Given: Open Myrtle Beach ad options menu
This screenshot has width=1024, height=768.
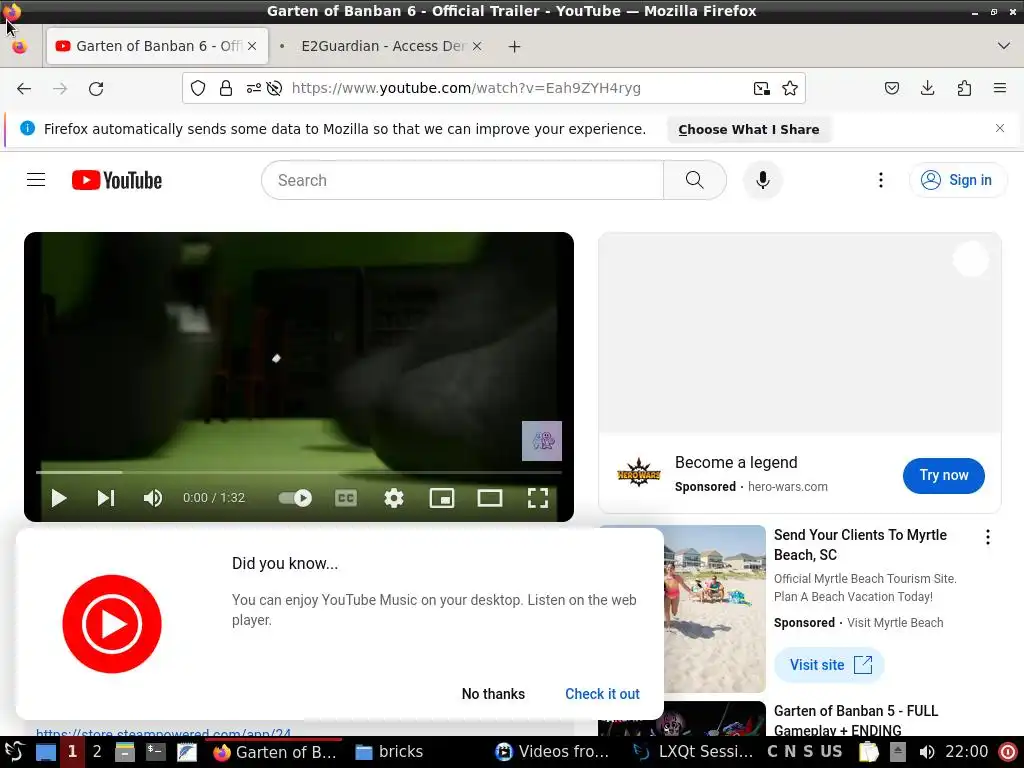Looking at the screenshot, I should [x=987, y=537].
